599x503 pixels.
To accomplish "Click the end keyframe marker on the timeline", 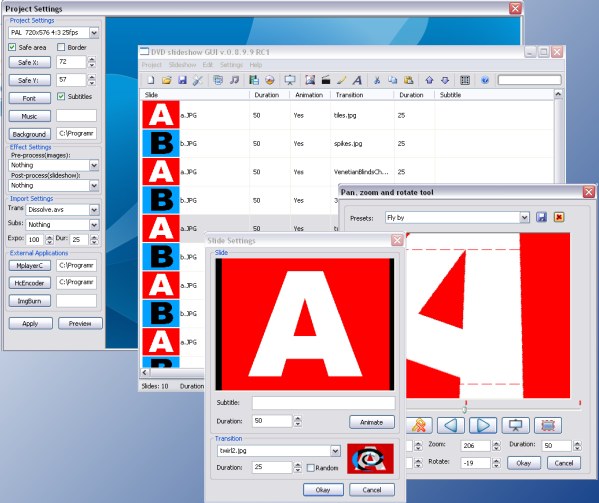I will 580,403.
